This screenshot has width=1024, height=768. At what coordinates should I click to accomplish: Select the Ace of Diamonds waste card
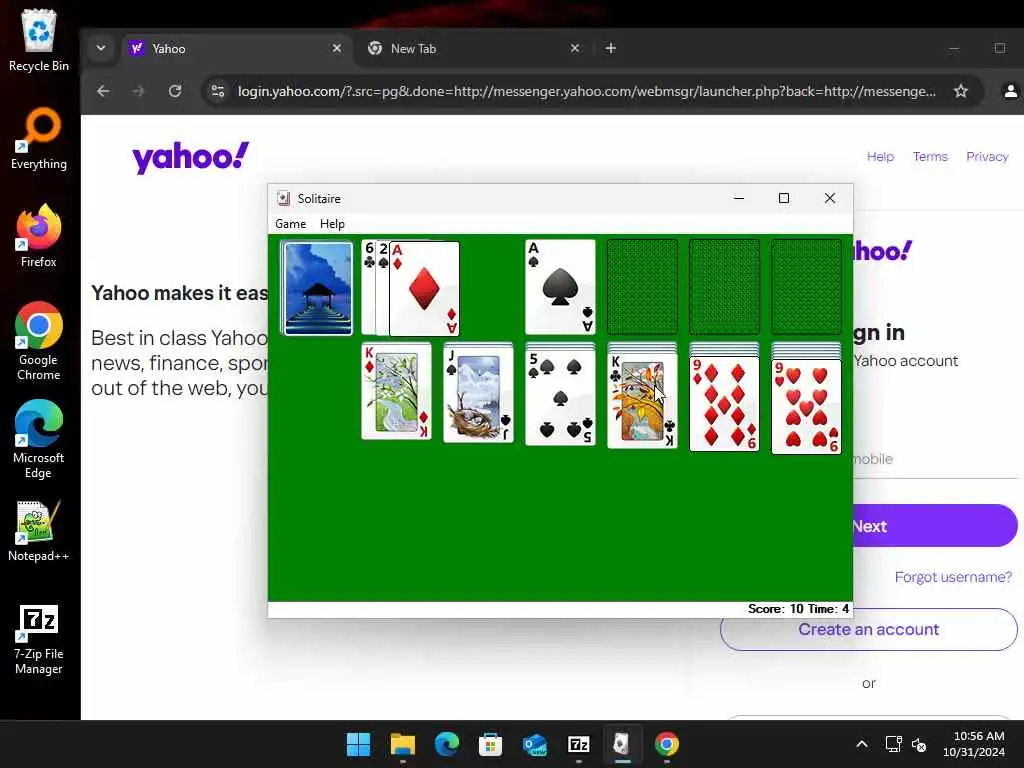pyautogui.click(x=424, y=288)
